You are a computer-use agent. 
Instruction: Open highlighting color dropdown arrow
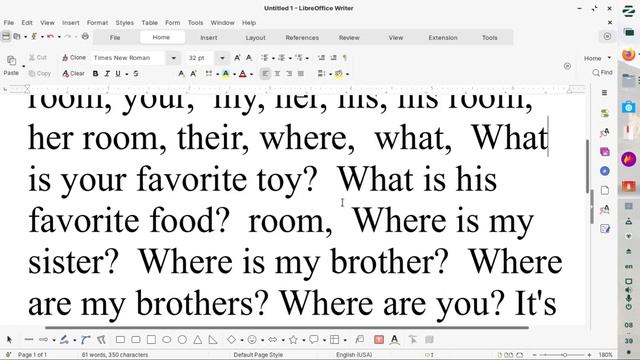(x=234, y=74)
